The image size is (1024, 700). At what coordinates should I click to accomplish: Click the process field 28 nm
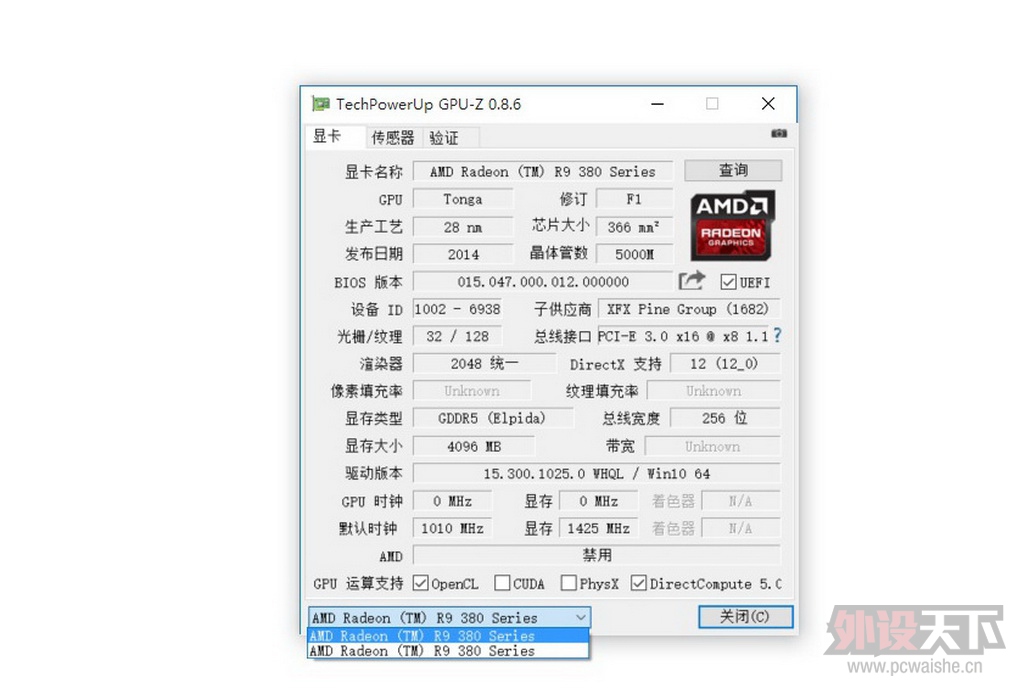[463, 227]
